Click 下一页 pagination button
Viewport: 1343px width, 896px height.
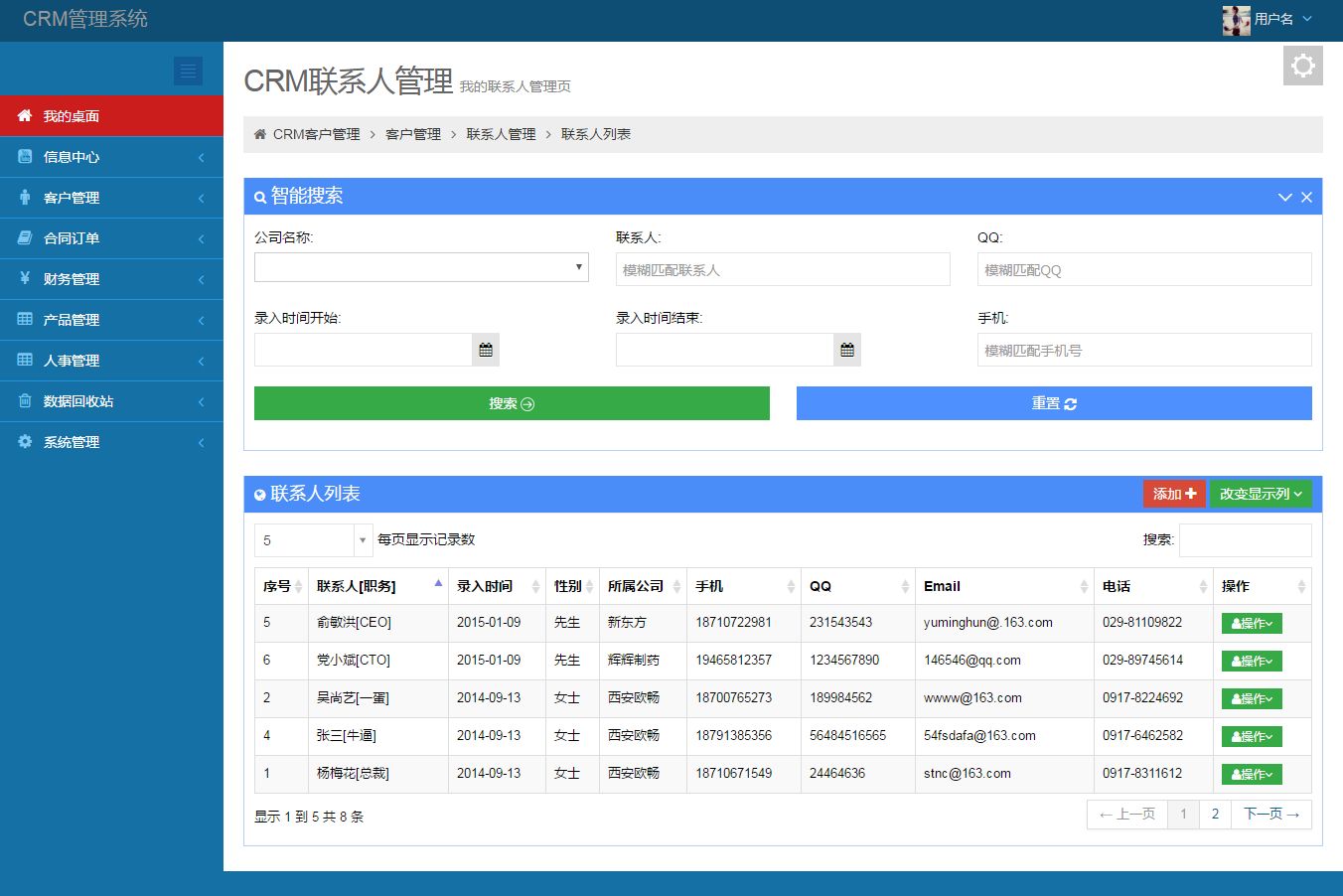pos(1270,815)
